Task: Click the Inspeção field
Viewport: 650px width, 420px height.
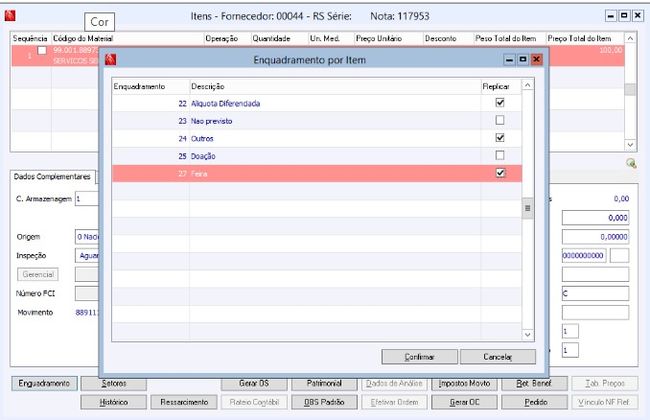Action: pyautogui.click(x=87, y=255)
